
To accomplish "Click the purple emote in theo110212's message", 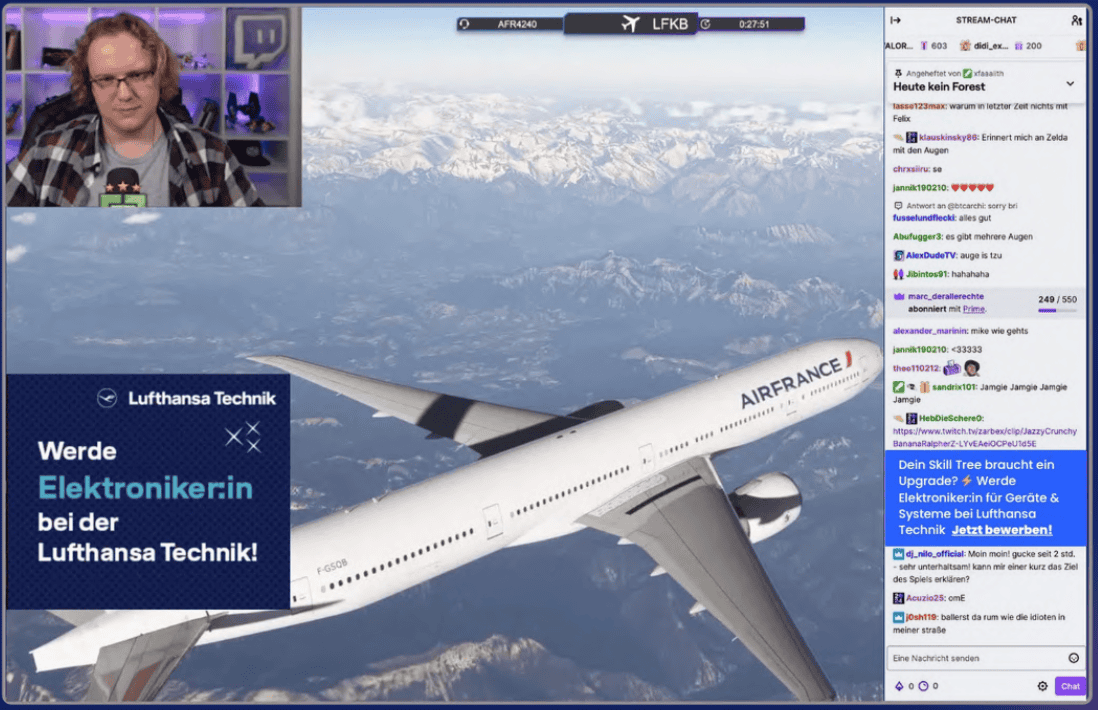I will coord(952,368).
